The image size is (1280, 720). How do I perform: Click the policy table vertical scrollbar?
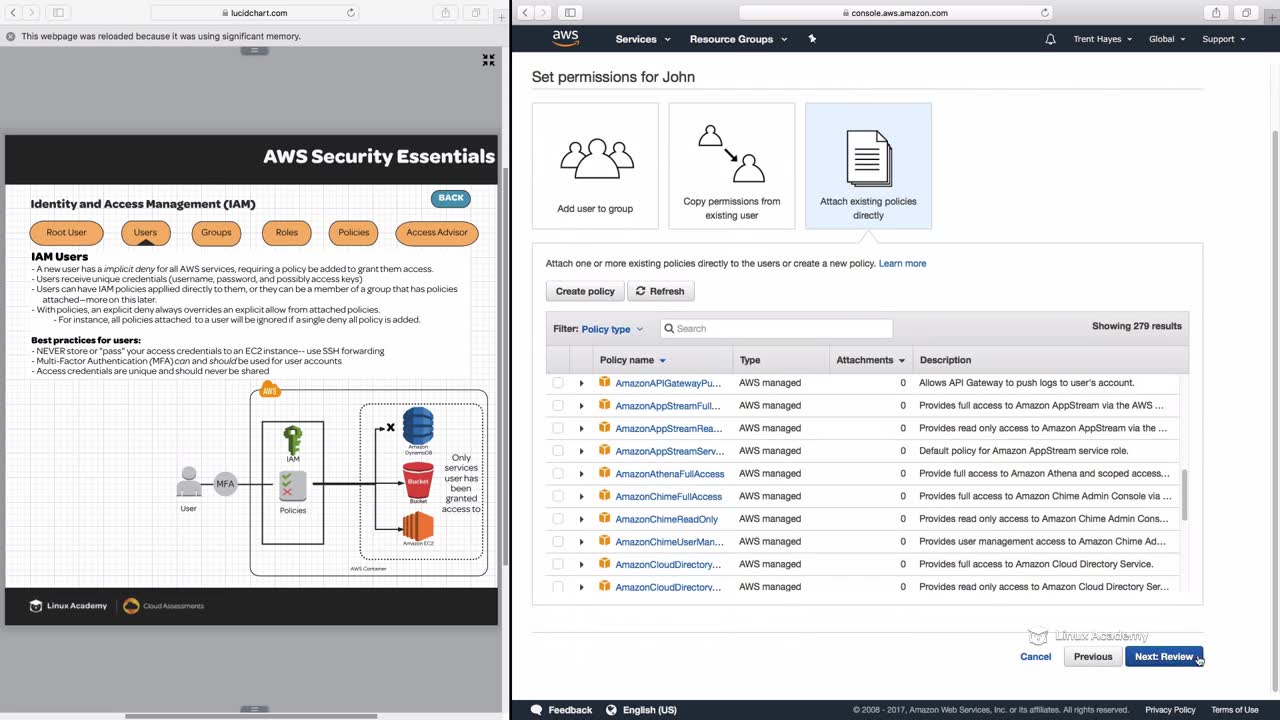tap(1185, 495)
